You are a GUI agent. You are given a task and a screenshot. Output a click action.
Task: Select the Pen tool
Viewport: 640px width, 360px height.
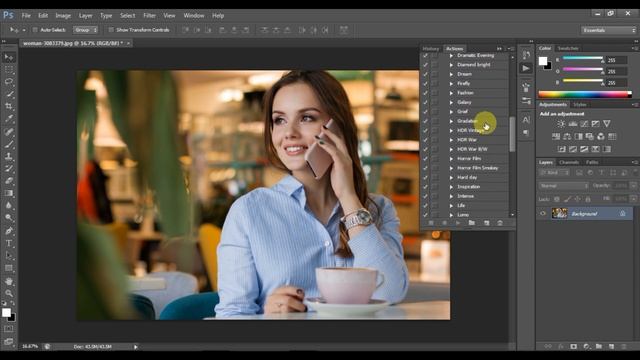coord(9,231)
